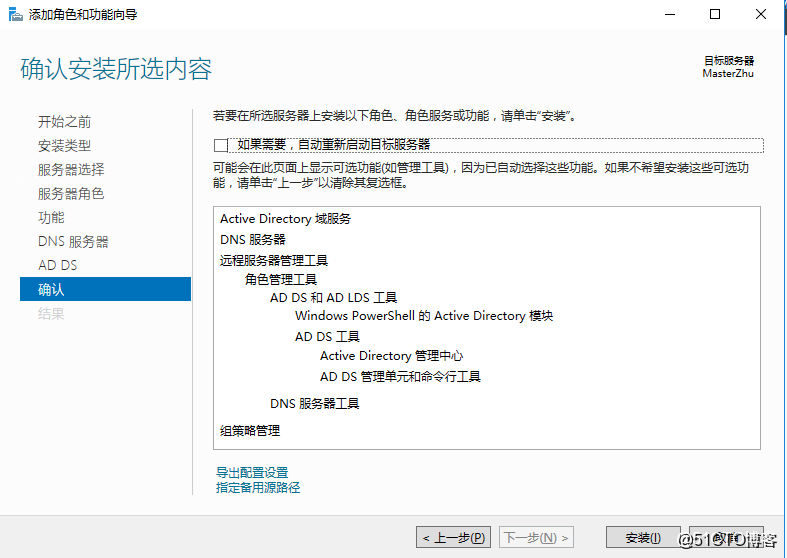Image resolution: width=787 pixels, height=558 pixels.
Task: Minimize the wizard window
Action: point(669,14)
